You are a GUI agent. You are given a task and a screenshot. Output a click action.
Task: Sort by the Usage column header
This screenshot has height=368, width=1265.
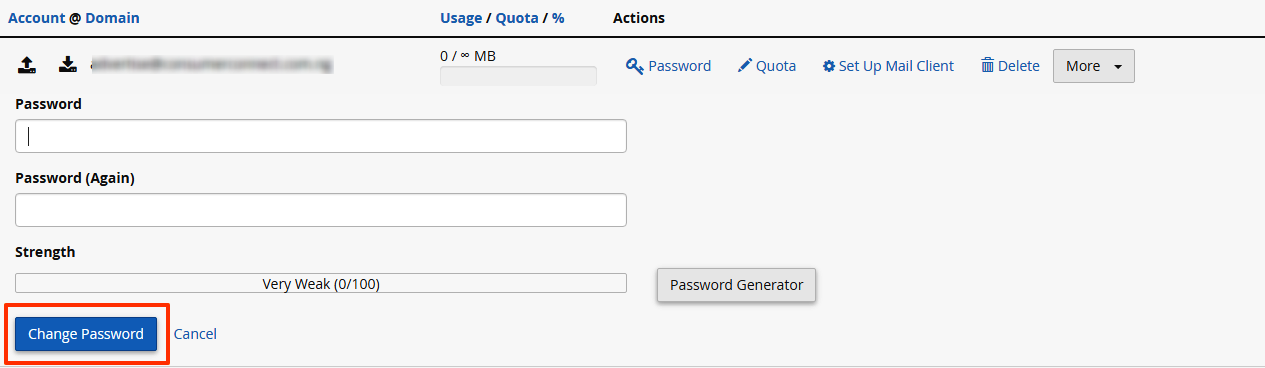[460, 18]
